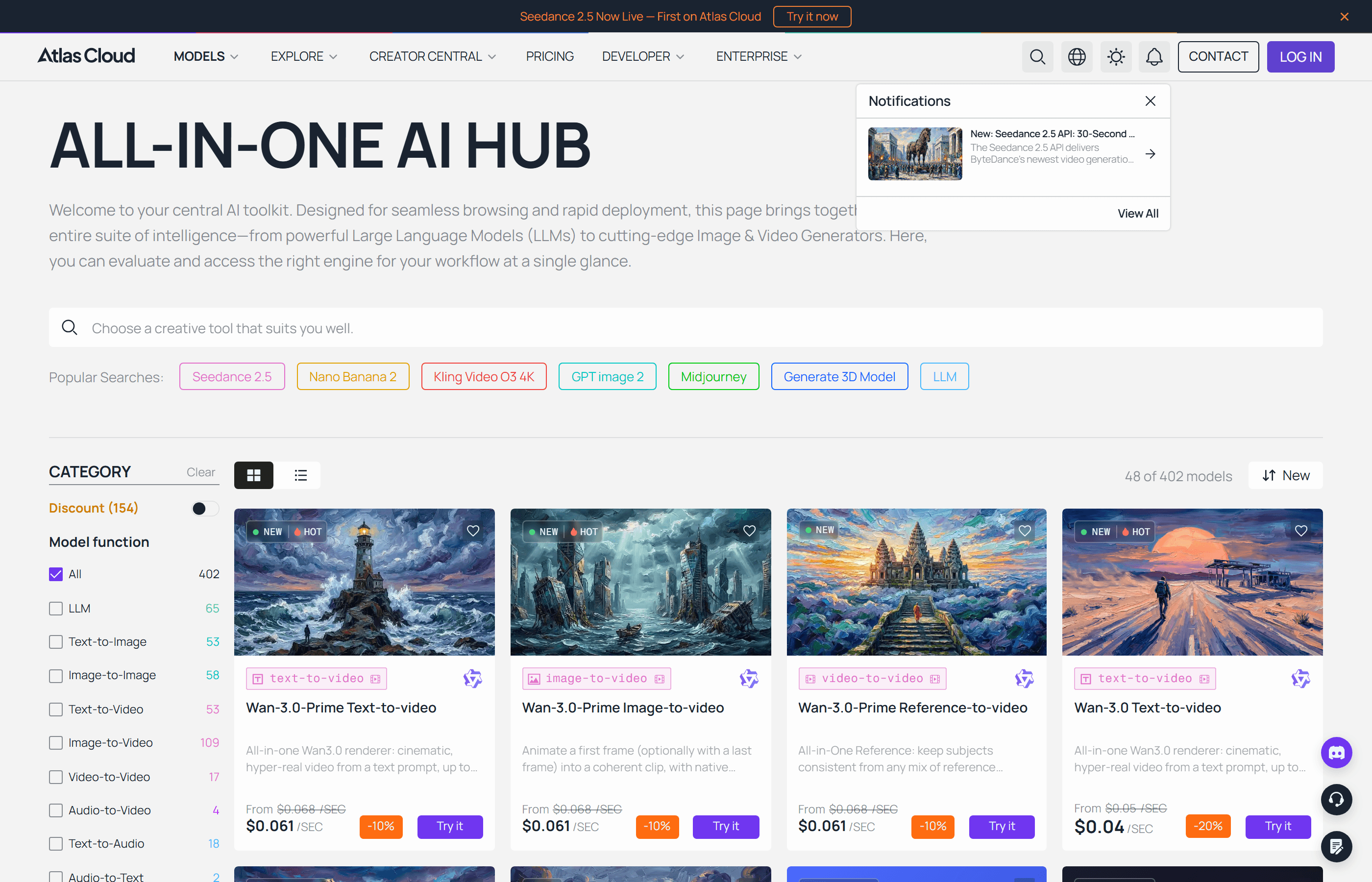Open the Seedance 2.5 notification thumbnail
Image resolution: width=1372 pixels, height=882 pixels.
[915, 153]
